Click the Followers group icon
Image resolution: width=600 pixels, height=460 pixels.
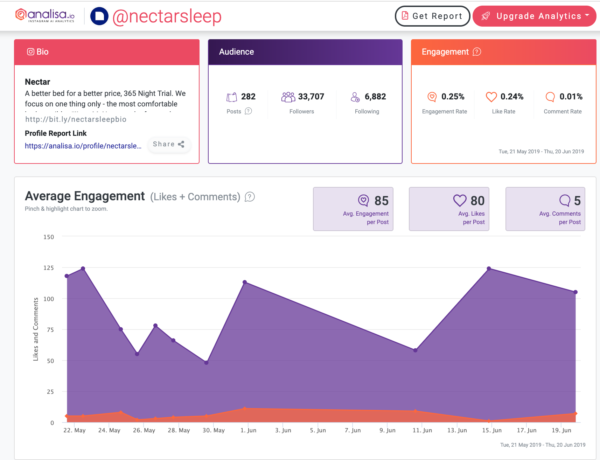(288, 97)
